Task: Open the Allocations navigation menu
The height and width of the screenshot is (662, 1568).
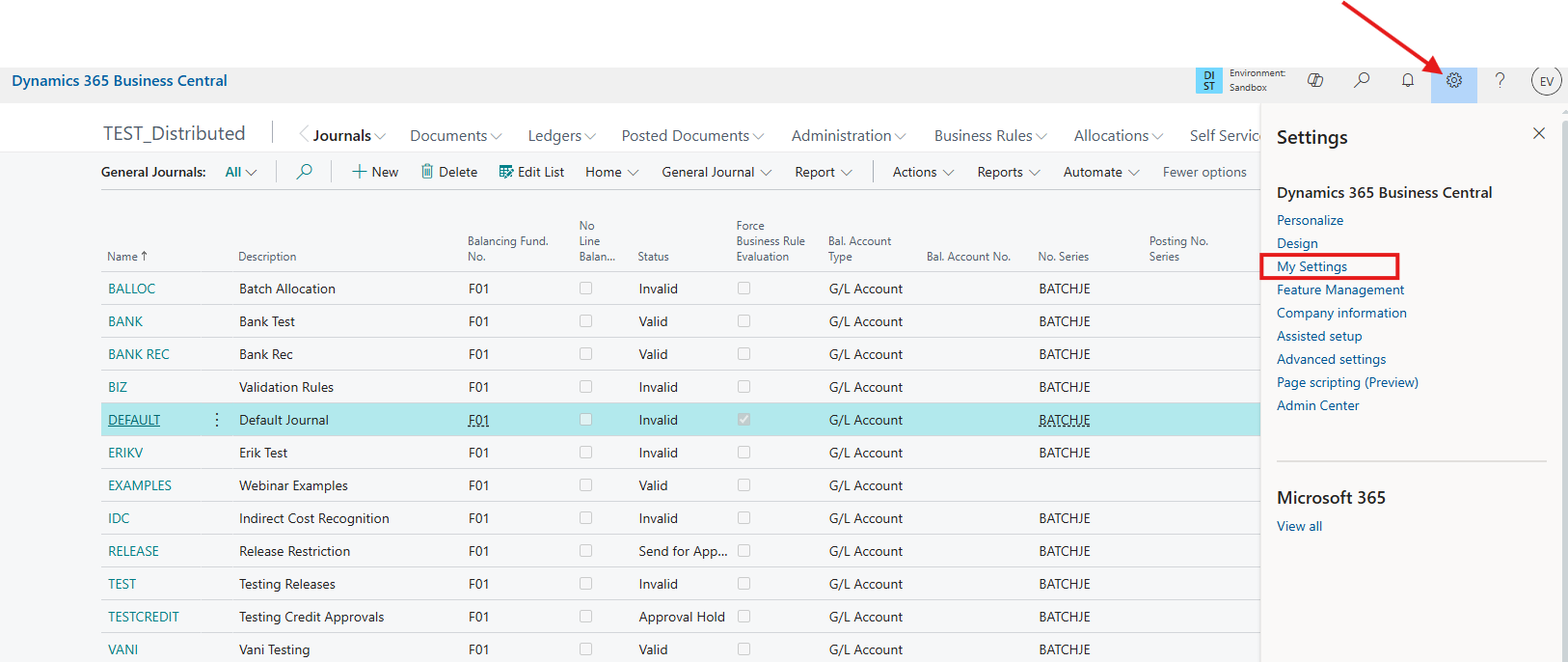Action: pyautogui.click(x=1119, y=136)
